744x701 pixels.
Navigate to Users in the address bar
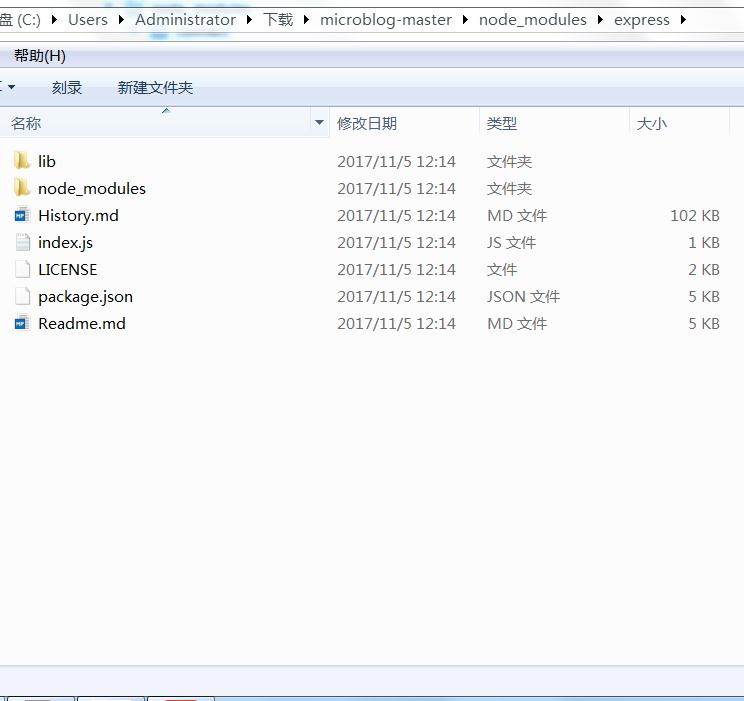[x=88, y=20]
